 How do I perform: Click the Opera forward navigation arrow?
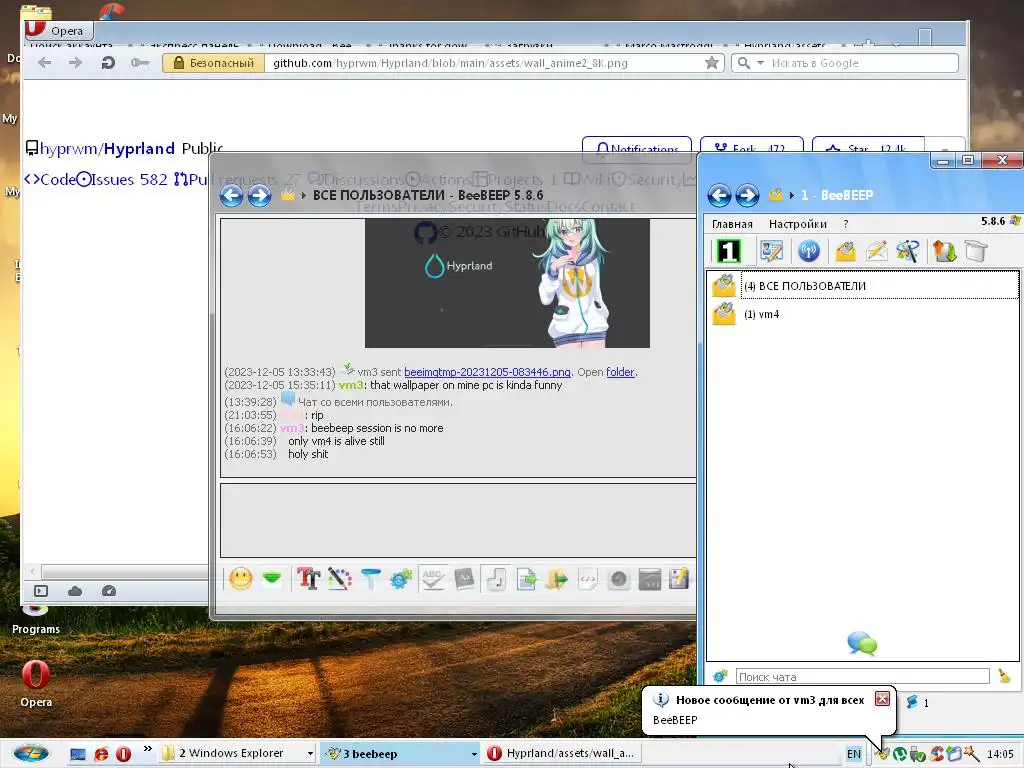pyautogui.click(x=76, y=63)
